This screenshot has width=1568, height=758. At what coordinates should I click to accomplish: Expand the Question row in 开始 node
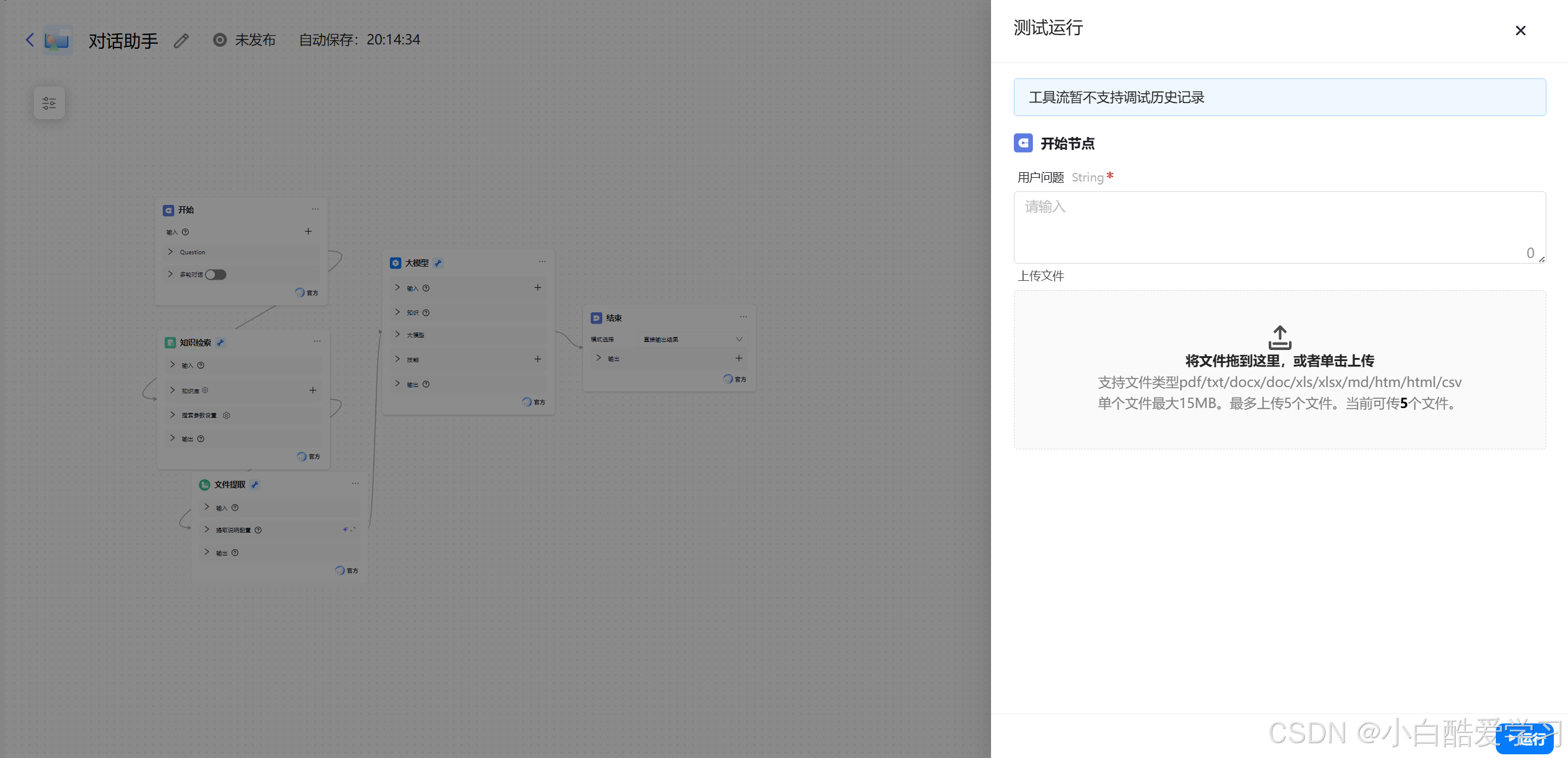coord(171,252)
